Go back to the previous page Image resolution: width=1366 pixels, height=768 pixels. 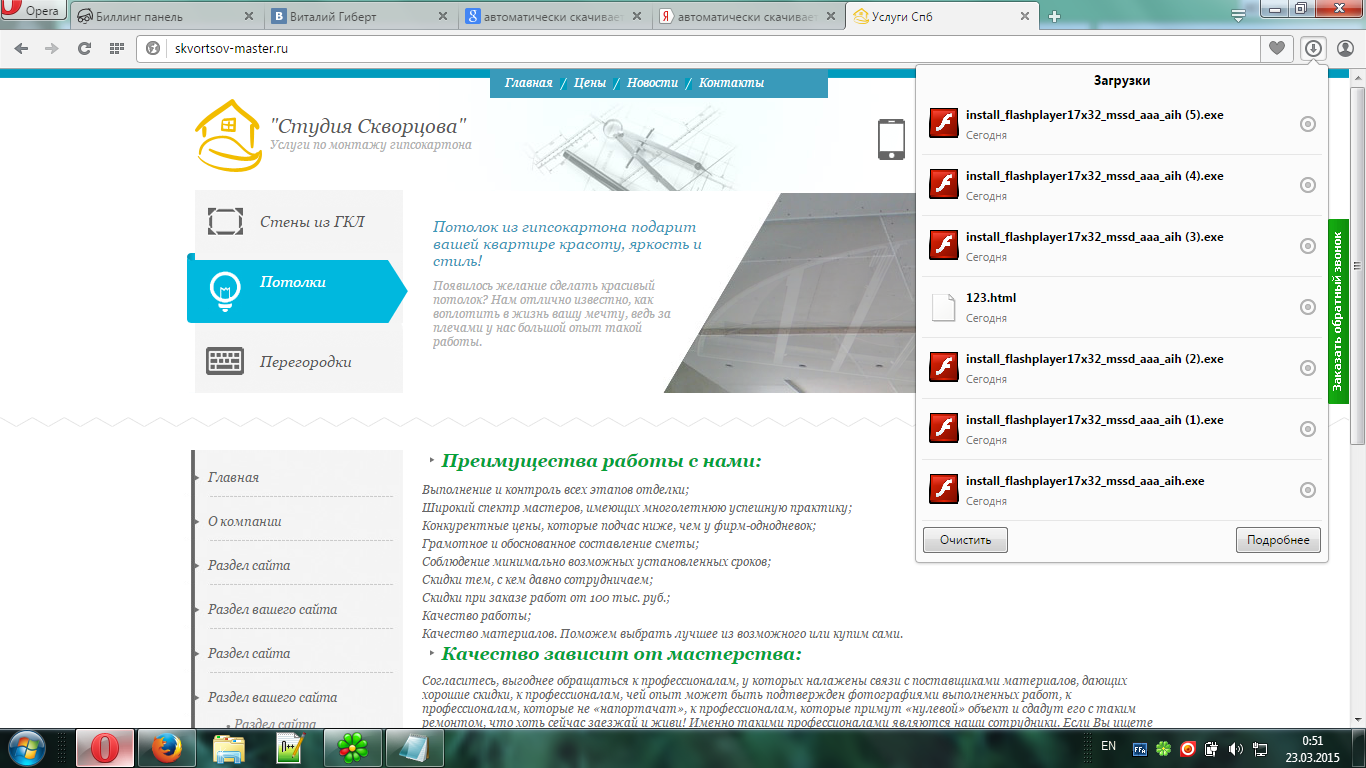pyautogui.click(x=21, y=48)
